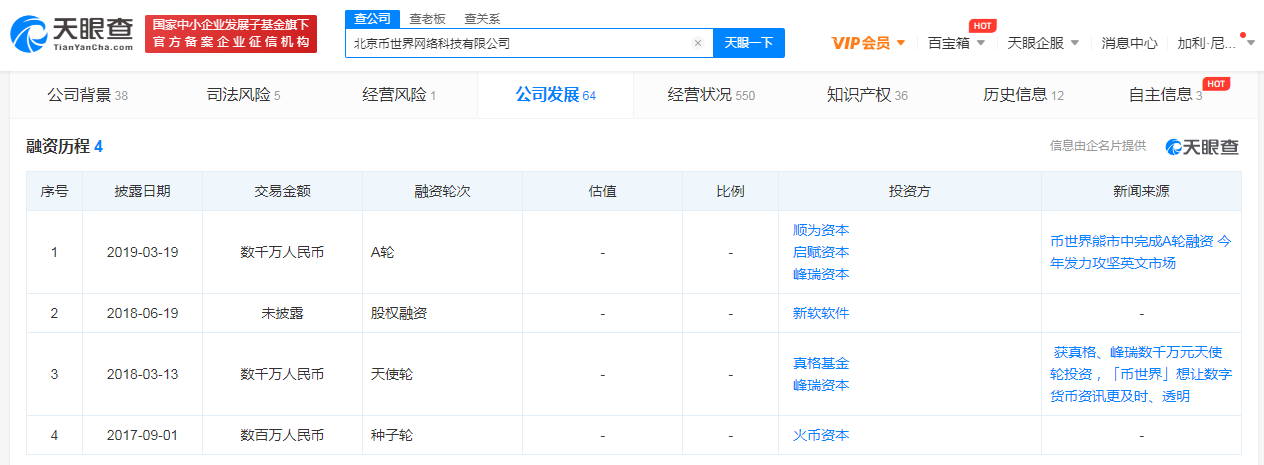Clear the search box with the X icon

pos(698,43)
